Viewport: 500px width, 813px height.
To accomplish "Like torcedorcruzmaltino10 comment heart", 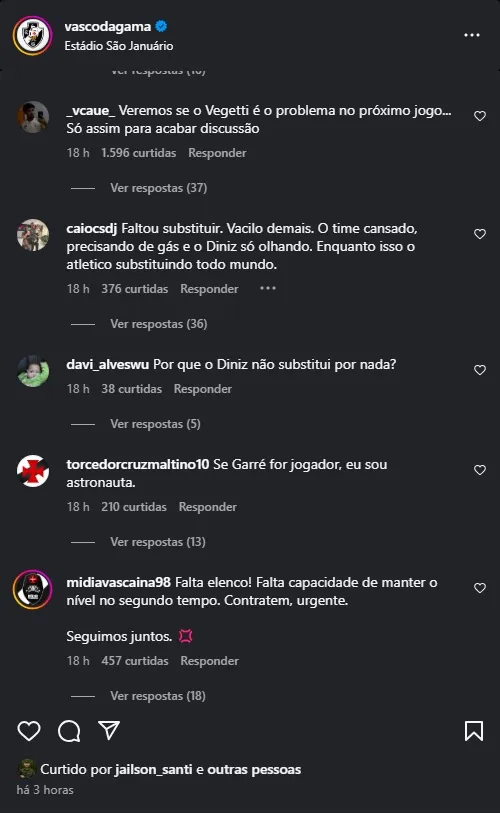I will tap(480, 470).
